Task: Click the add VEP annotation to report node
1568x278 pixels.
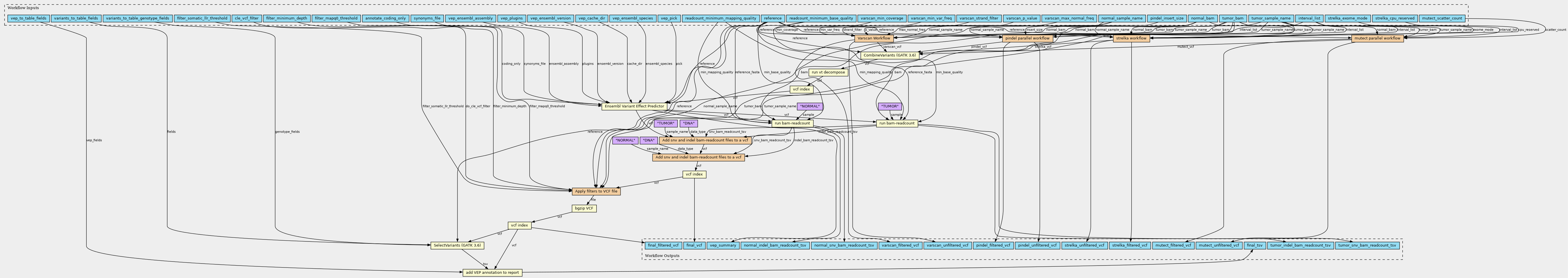Action: [x=492, y=273]
